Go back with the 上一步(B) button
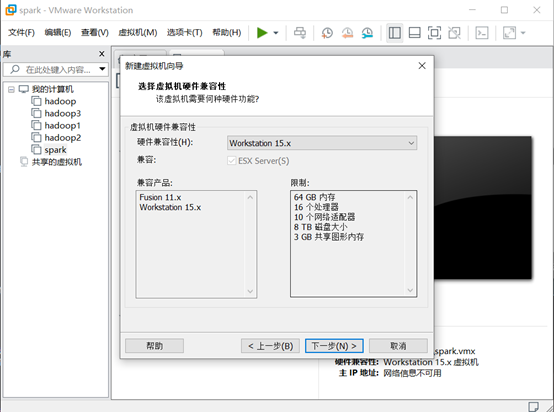Image resolution: width=554 pixels, height=412 pixels. (270, 346)
